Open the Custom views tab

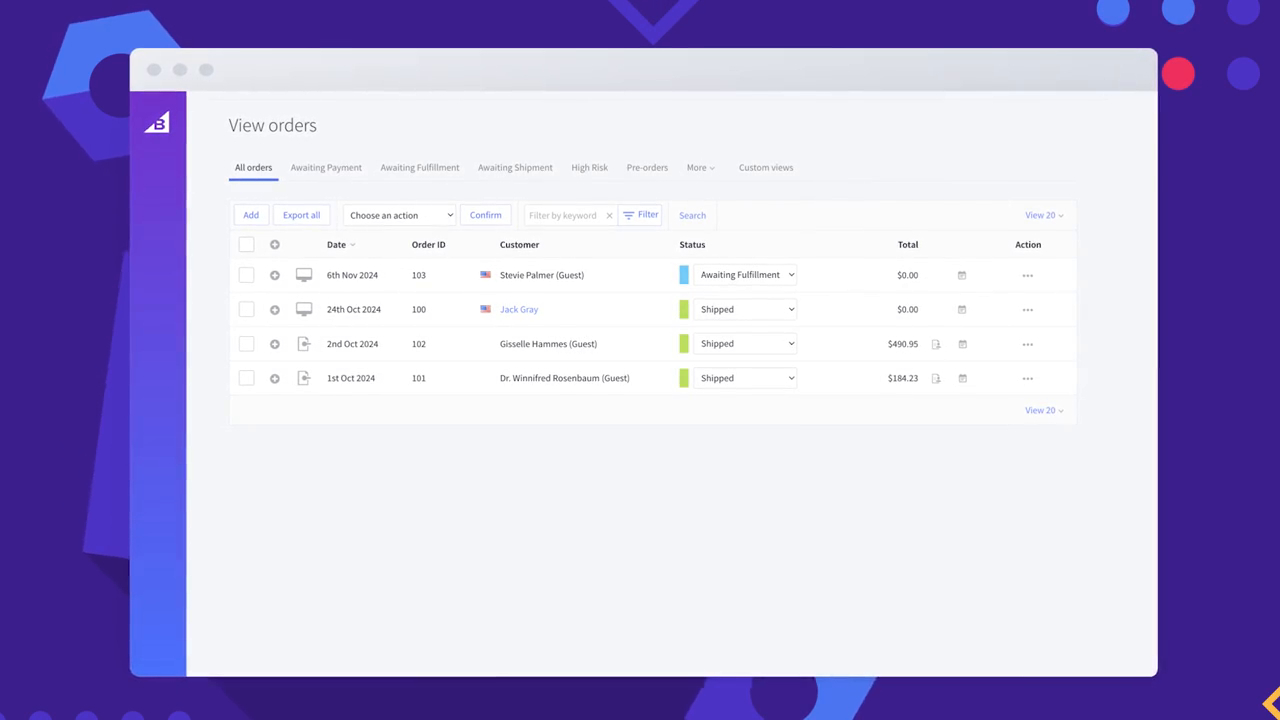[766, 168]
